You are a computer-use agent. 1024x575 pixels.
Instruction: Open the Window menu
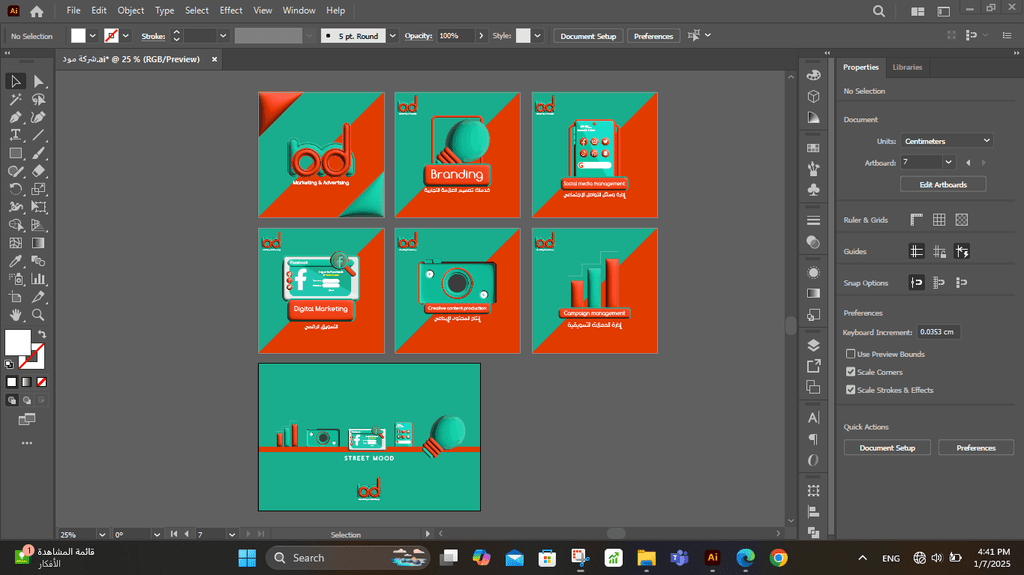pos(298,10)
